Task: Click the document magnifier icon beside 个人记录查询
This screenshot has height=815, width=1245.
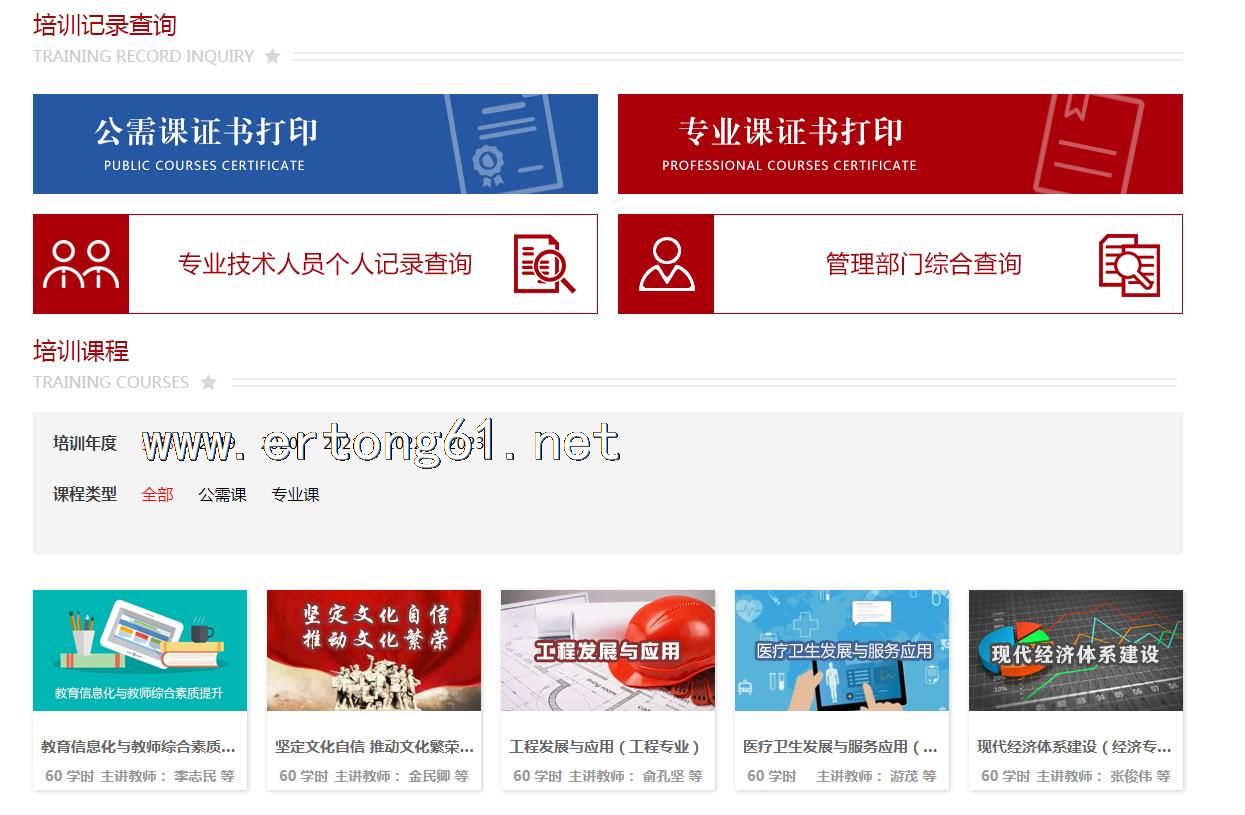Action: point(543,264)
